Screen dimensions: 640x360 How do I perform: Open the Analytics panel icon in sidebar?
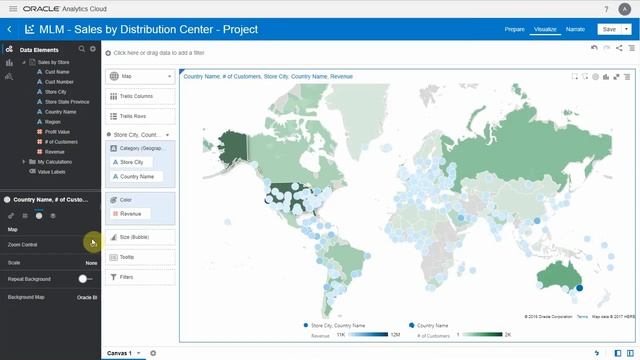tap(9, 76)
